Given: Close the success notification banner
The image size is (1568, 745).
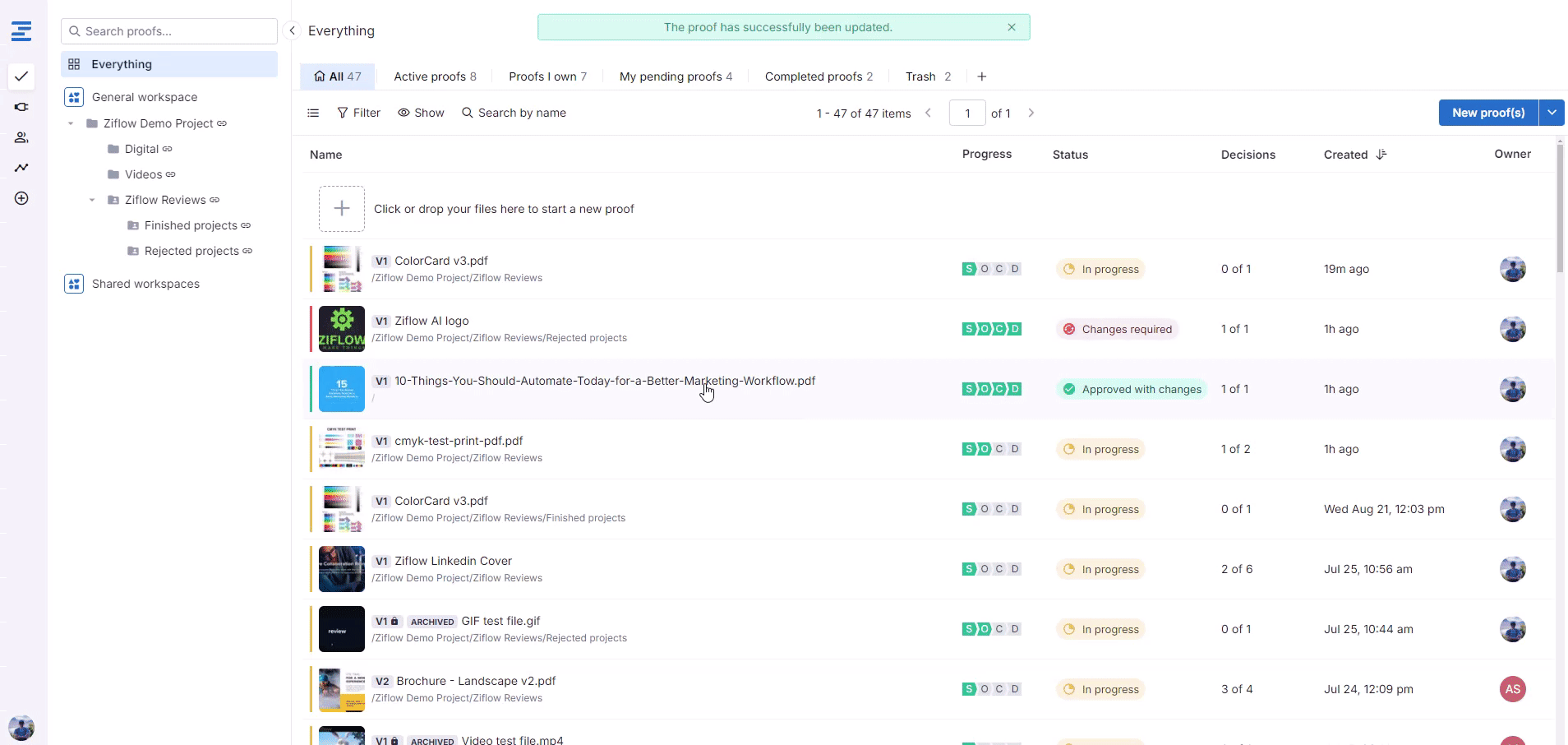Looking at the screenshot, I should pos(1012,27).
